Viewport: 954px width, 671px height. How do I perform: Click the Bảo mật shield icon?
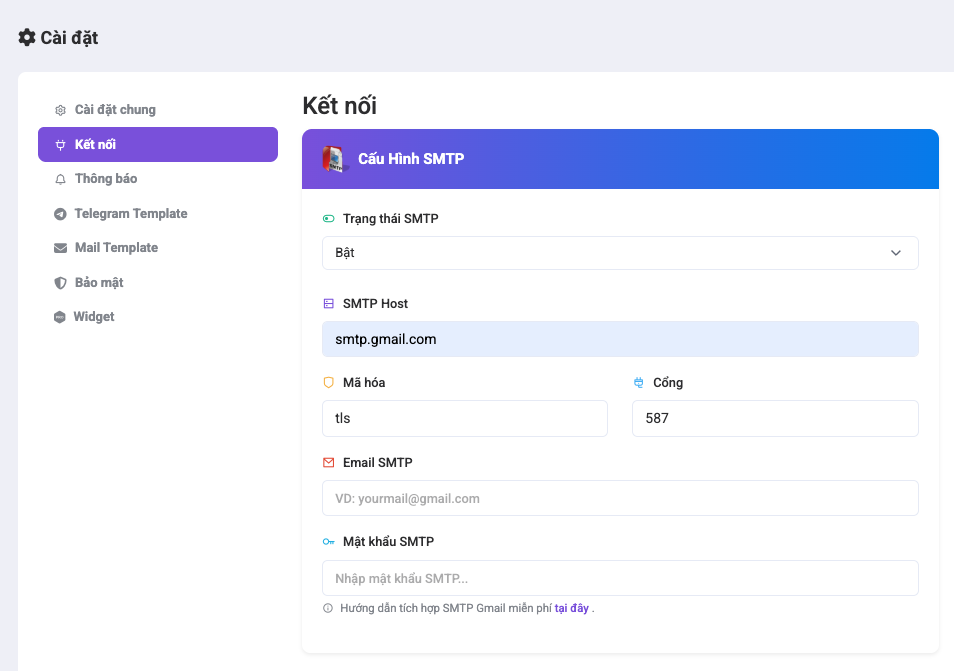[60, 283]
